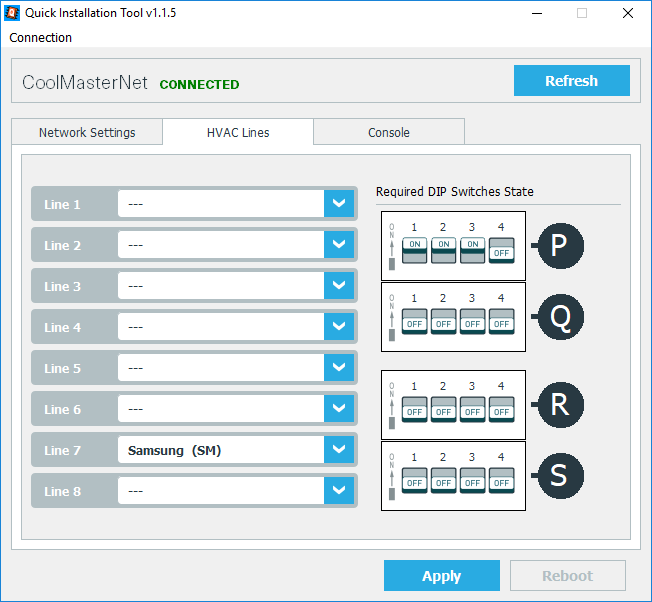
Task: Click DIP switch 2 in the Q block
Action: pyautogui.click(x=443, y=321)
